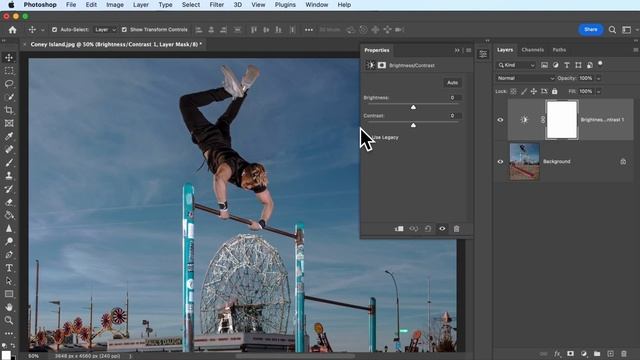The height and width of the screenshot is (360, 640).
Task: Enable the Use Legacy checkbox
Action: (x=368, y=138)
